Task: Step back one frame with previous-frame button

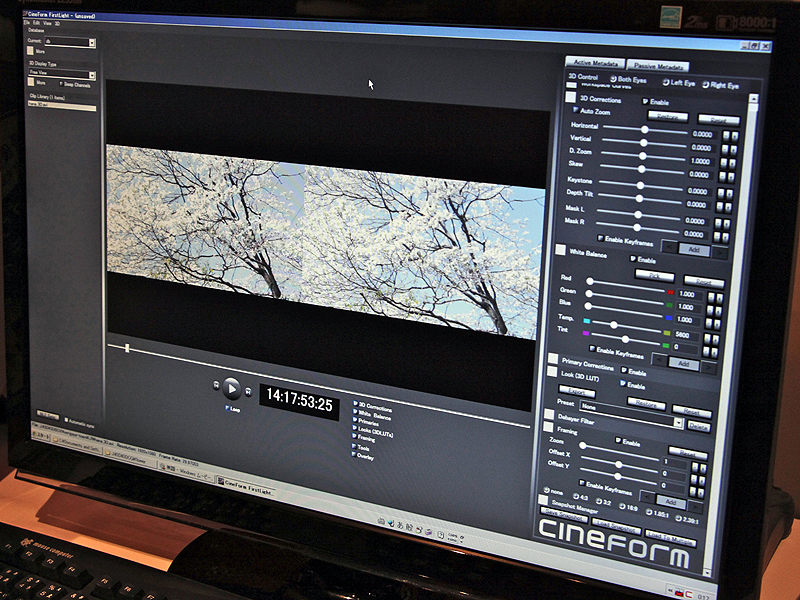Action: [216, 385]
